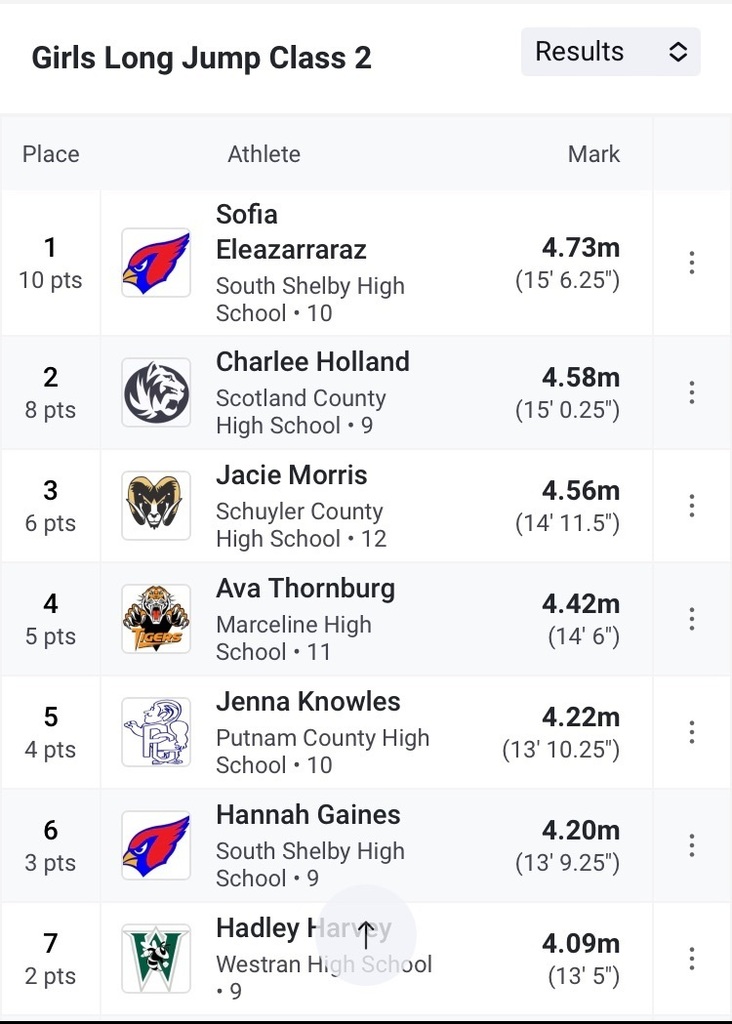Open options menu for Sofia Eleazarraraz
732x1024 pixels.
tap(692, 263)
